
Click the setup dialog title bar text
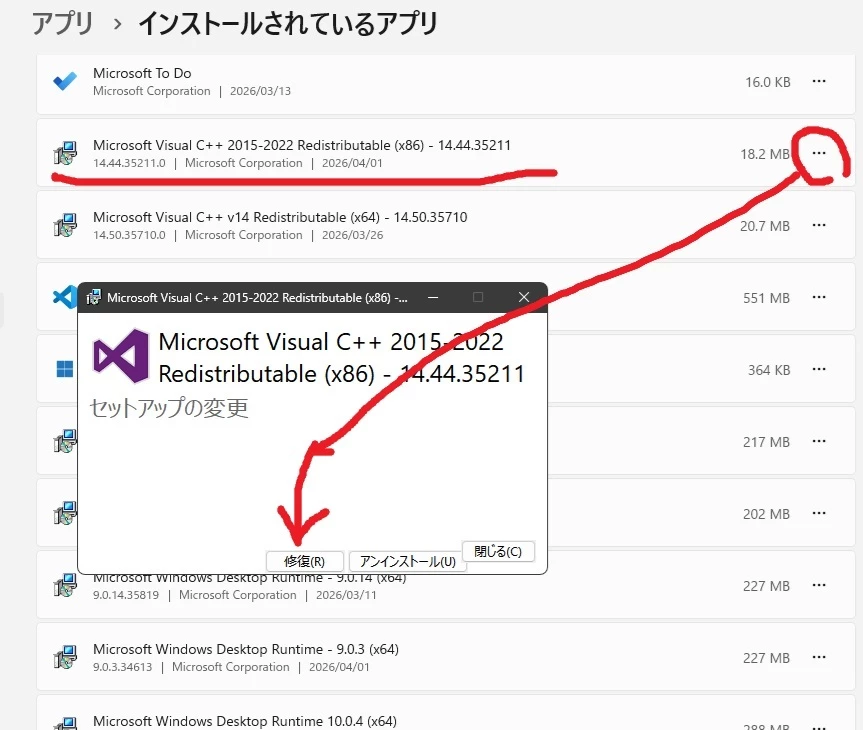257,298
